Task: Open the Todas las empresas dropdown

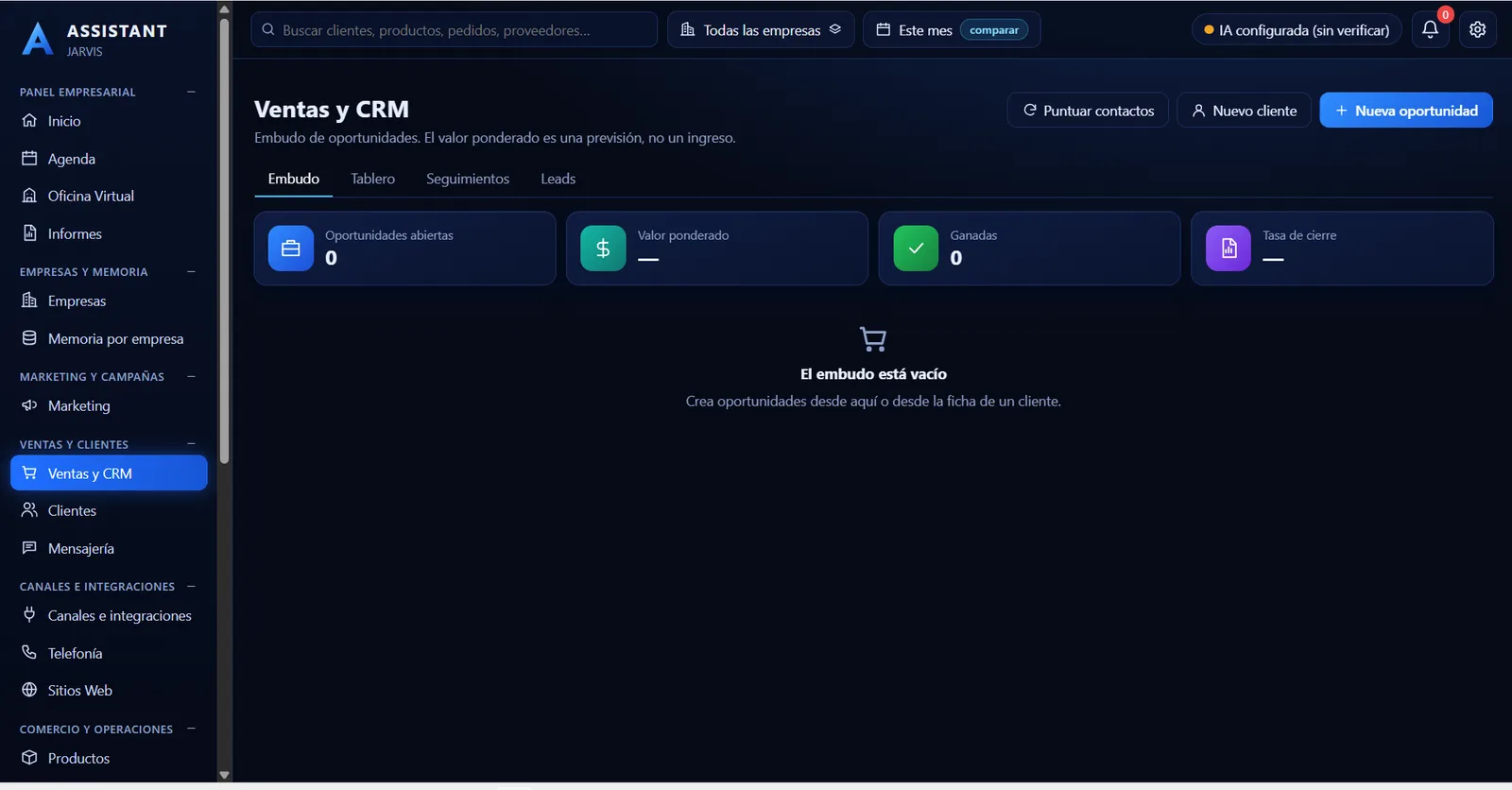Action: click(761, 29)
